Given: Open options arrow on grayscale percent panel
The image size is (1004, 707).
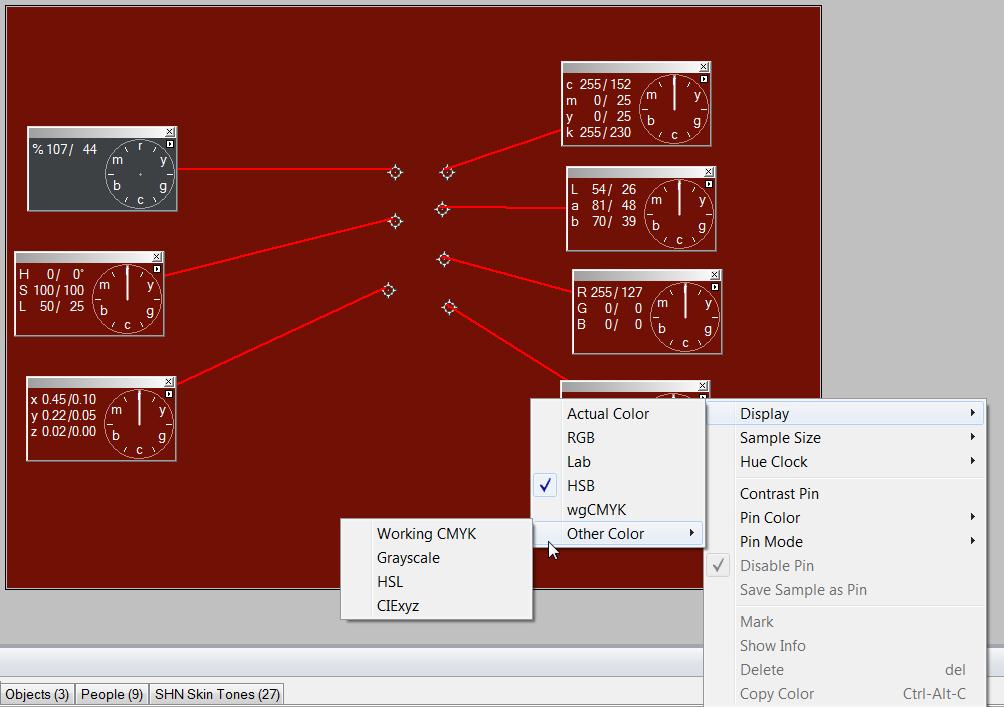Looking at the screenshot, I should click(170, 144).
